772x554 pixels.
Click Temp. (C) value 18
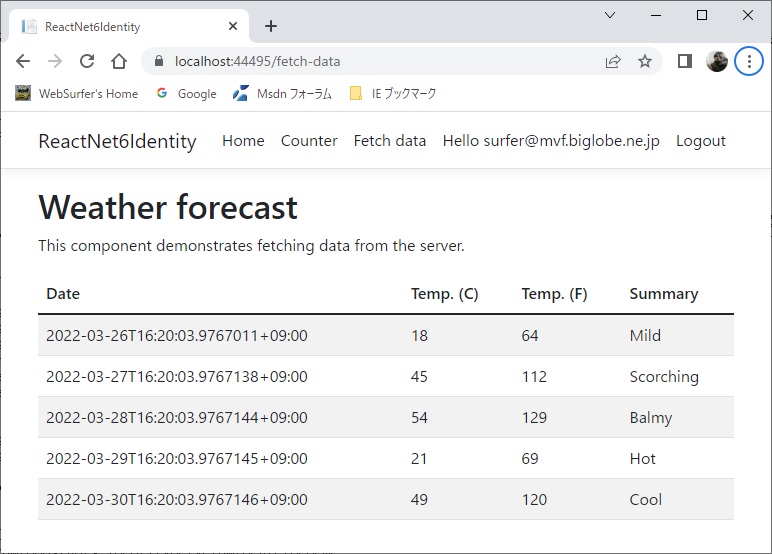pos(419,335)
